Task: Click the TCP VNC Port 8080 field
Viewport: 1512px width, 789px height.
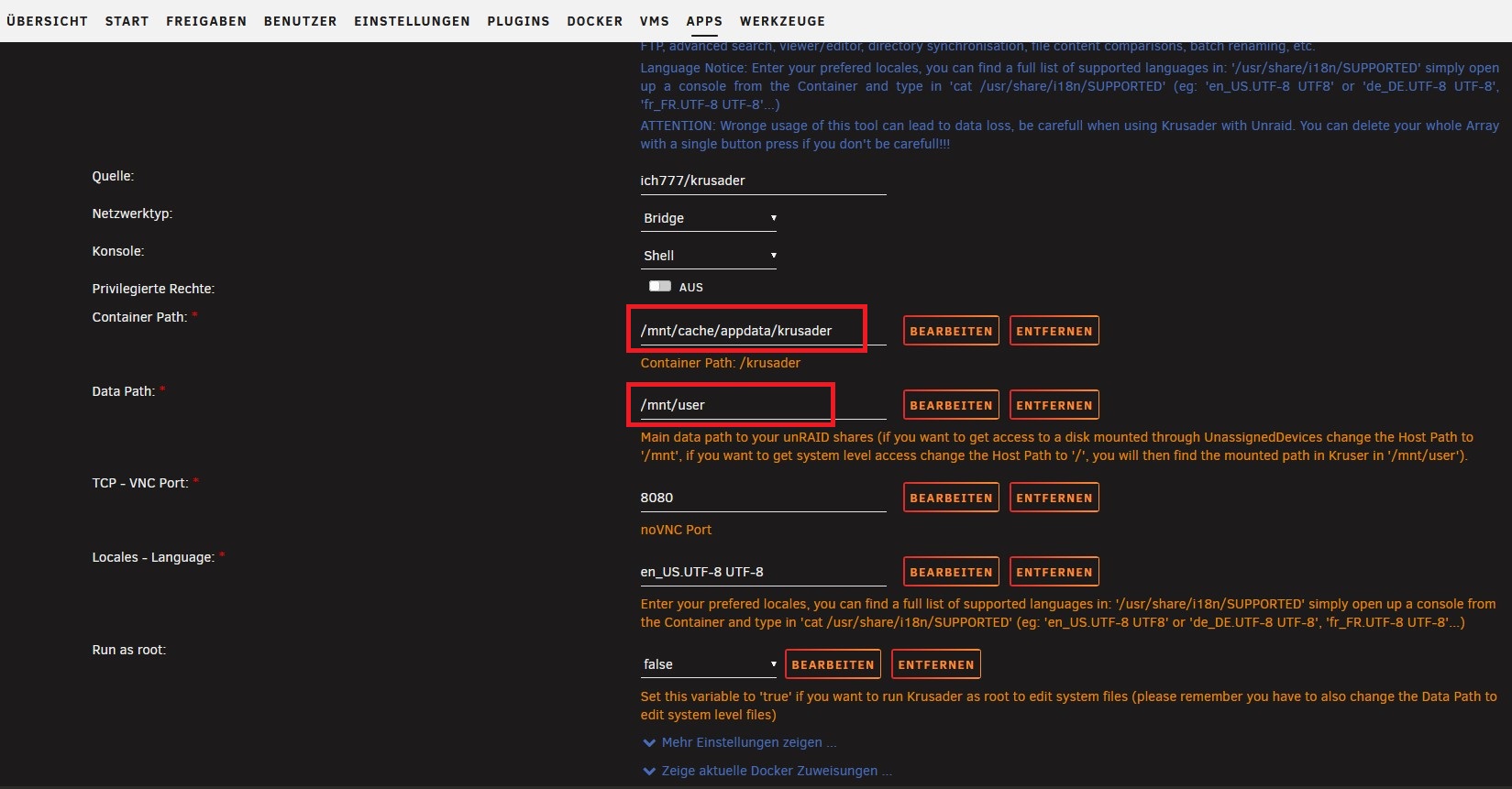Action: coord(763,498)
